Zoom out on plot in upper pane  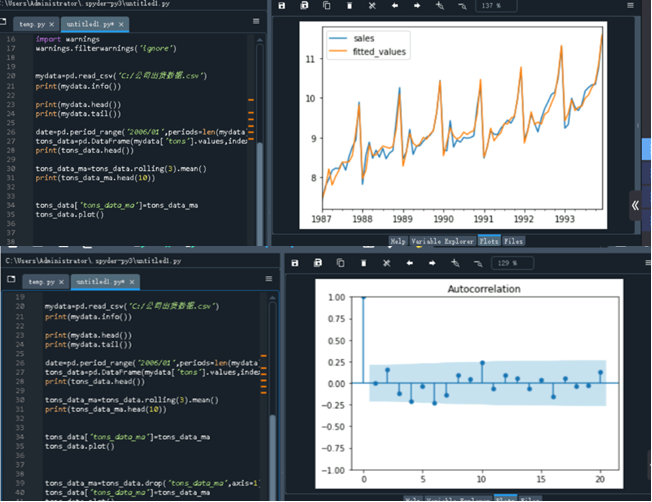click(462, 6)
